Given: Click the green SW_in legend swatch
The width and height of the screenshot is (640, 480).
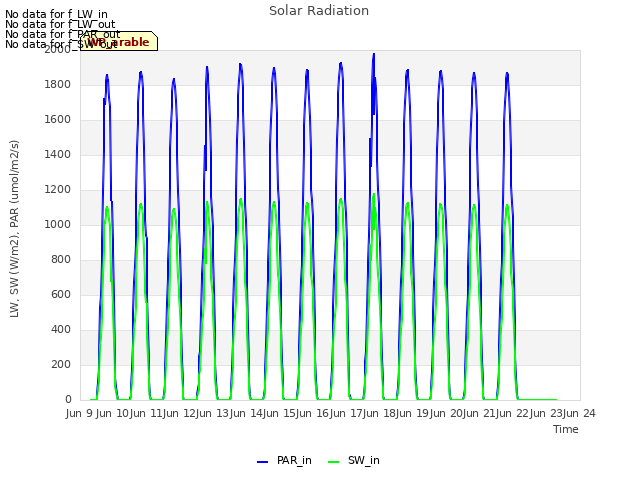Looking at the screenshot, I should click(x=333, y=462).
